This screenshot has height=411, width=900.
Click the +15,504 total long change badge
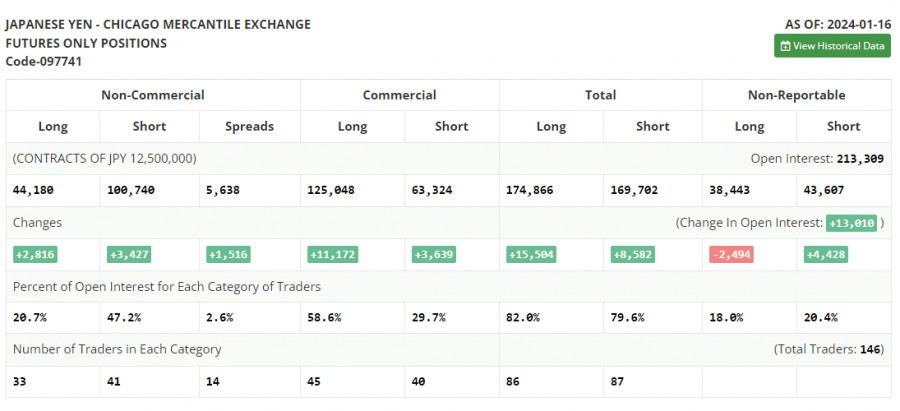(x=531, y=254)
